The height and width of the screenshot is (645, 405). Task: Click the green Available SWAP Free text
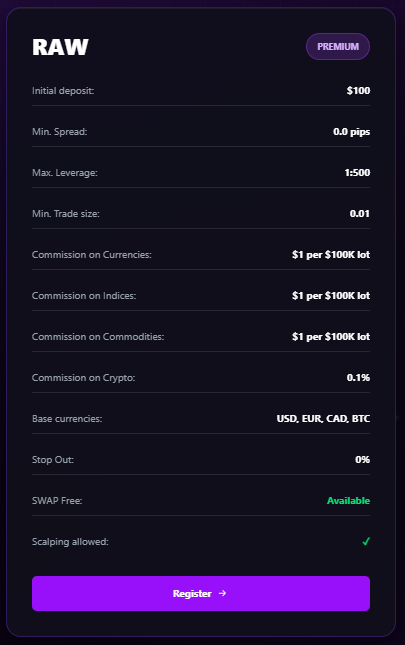click(348, 501)
